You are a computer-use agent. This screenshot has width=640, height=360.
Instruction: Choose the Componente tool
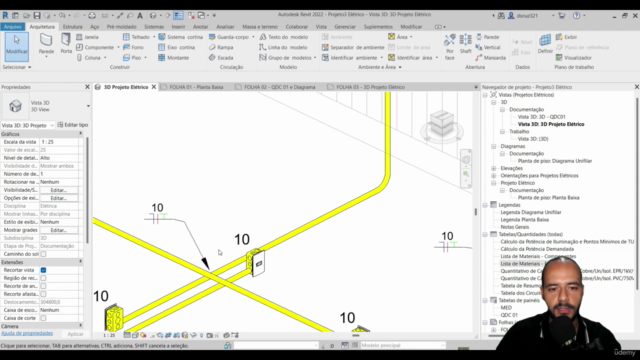(x=95, y=47)
